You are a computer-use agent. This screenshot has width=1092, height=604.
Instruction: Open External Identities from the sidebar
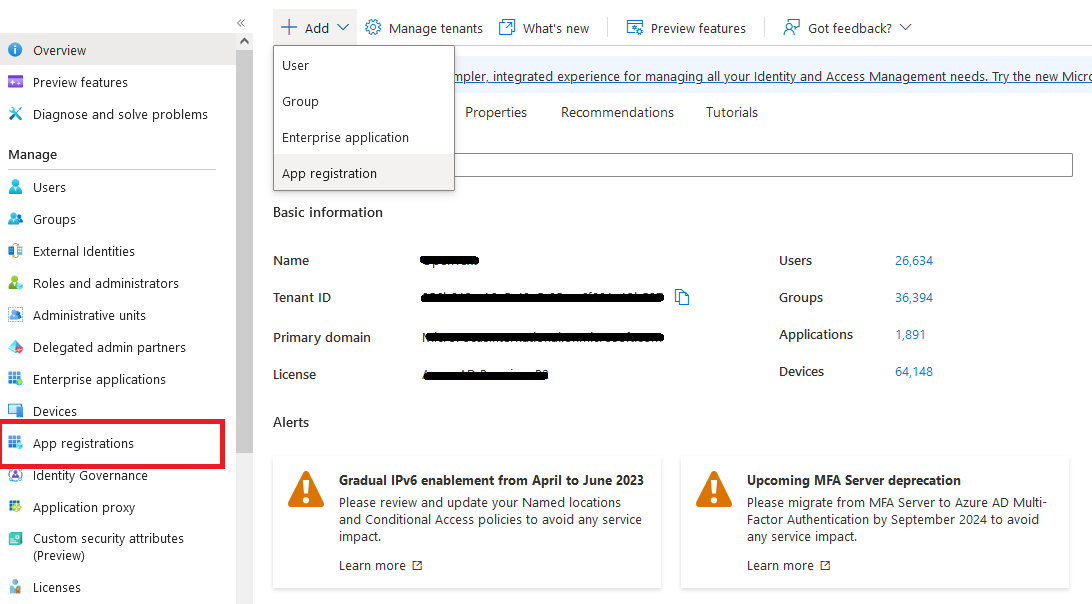(84, 251)
